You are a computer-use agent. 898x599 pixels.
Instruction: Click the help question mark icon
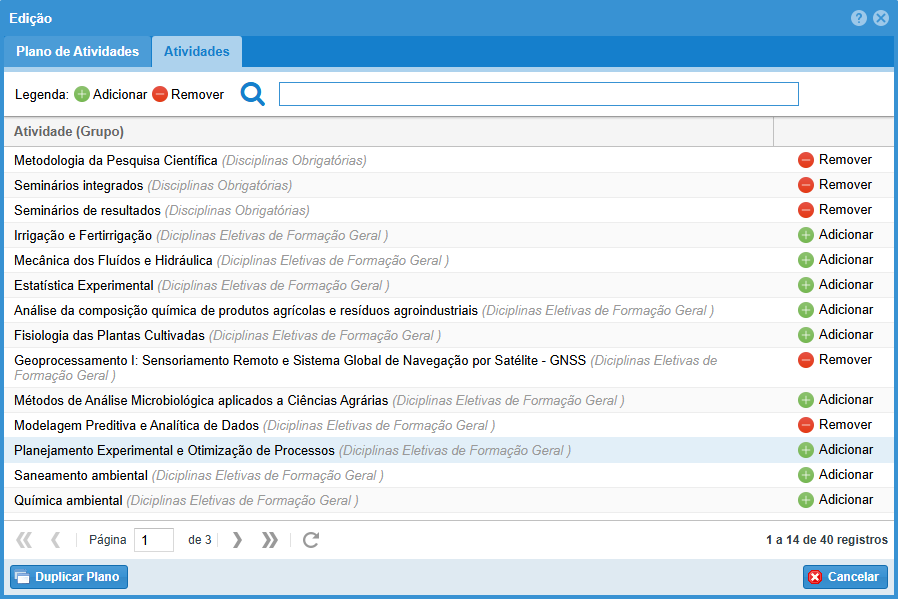859,18
